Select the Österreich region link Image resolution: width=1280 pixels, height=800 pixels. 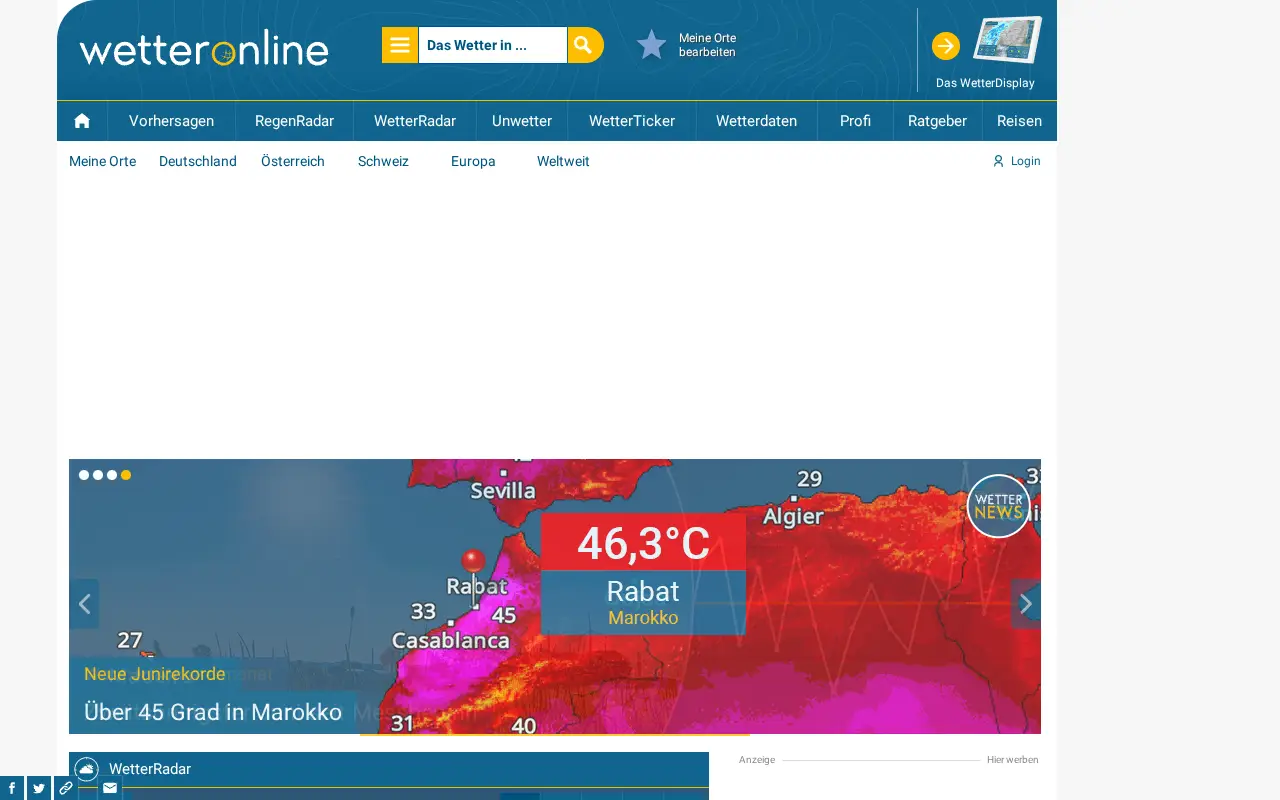tap(293, 161)
